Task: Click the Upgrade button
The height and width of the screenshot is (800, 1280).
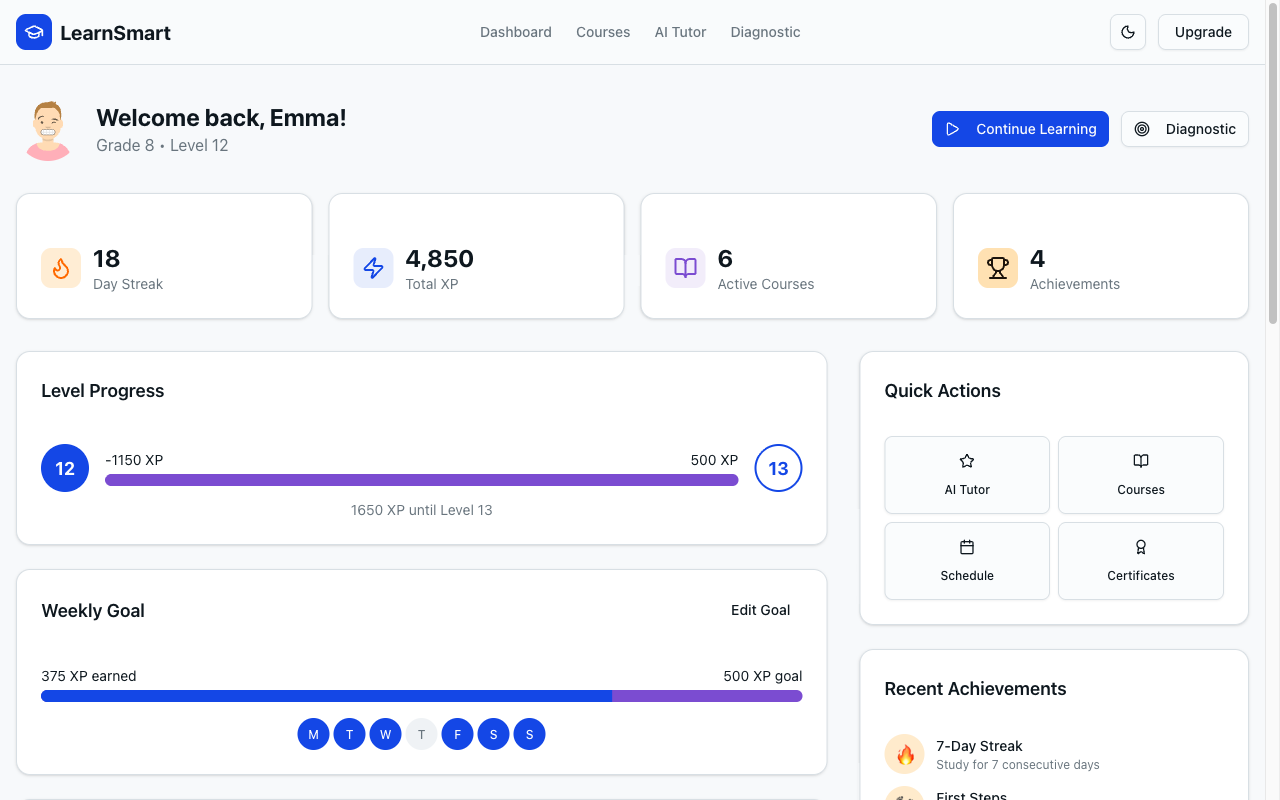Action: [1202, 32]
